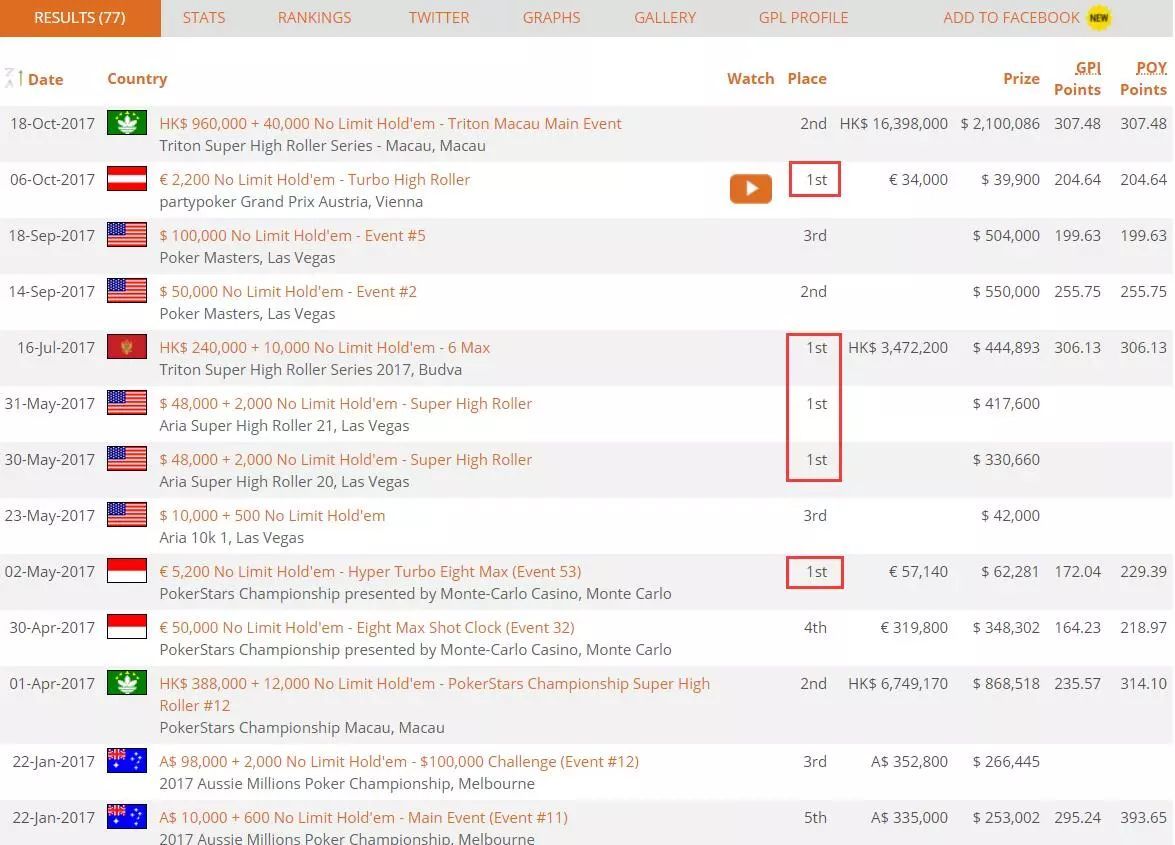Click the US flag in the 30-May-2017 row
Viewport: 1175px width, 845px height.
click(x=127, y=458)
